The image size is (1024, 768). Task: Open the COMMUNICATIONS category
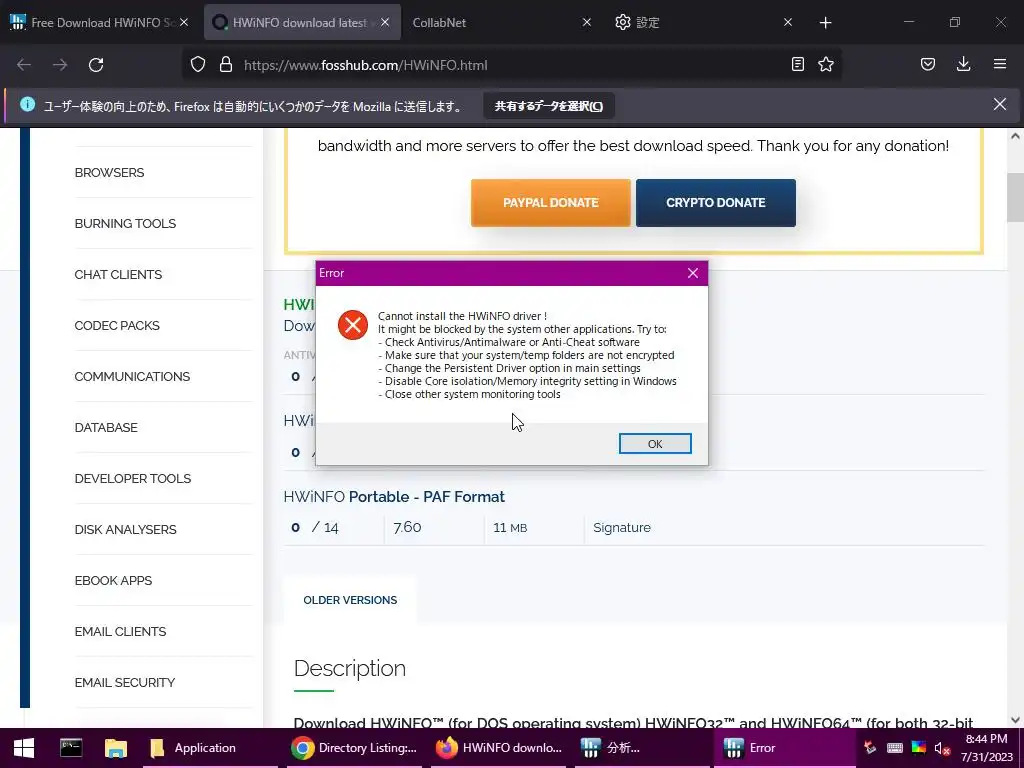click(132, 376)
